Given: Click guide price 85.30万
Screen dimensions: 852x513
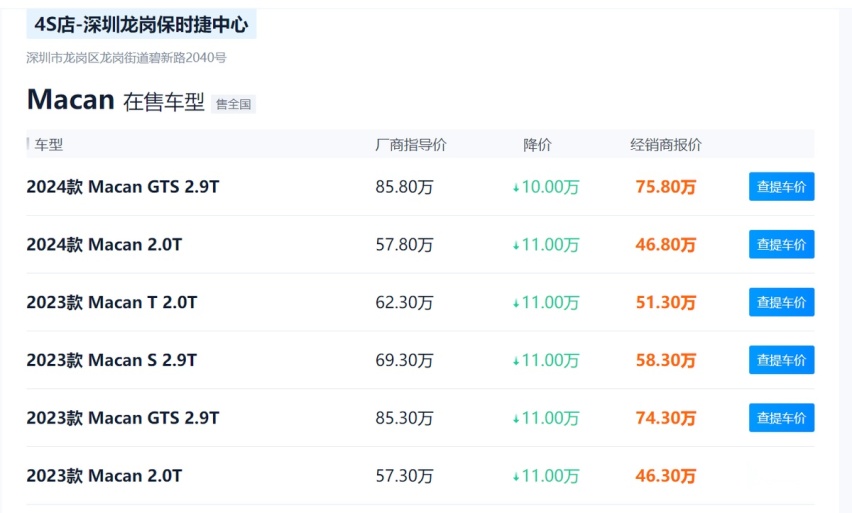Looking at the screenshot, I should tap(404, 418).
